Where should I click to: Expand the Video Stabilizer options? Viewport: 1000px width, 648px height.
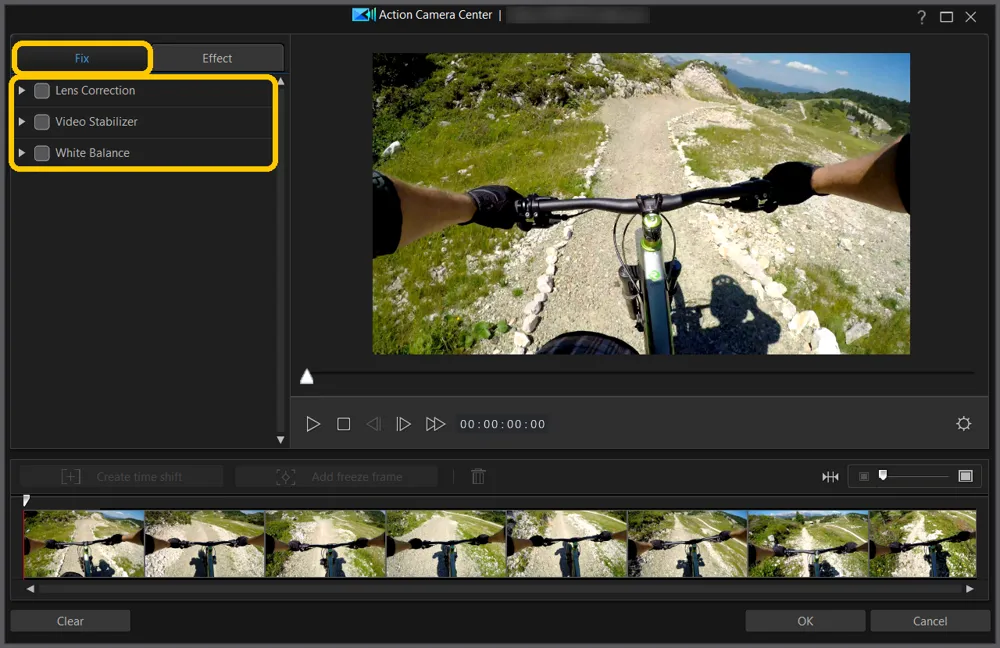pyautogui.click(x=22, y=121)
